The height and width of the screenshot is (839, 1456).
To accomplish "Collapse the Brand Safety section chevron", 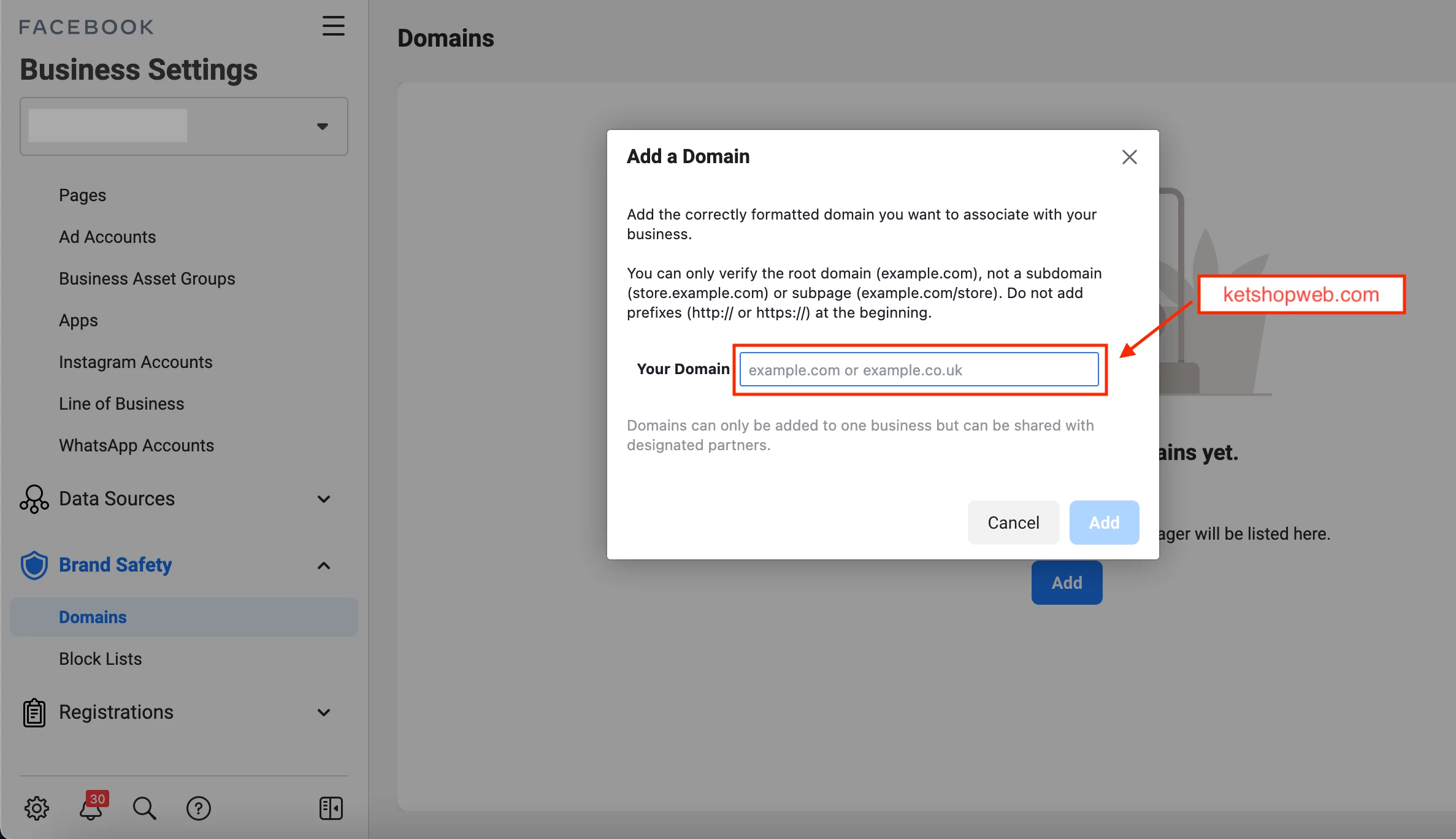I will (324, 565).
